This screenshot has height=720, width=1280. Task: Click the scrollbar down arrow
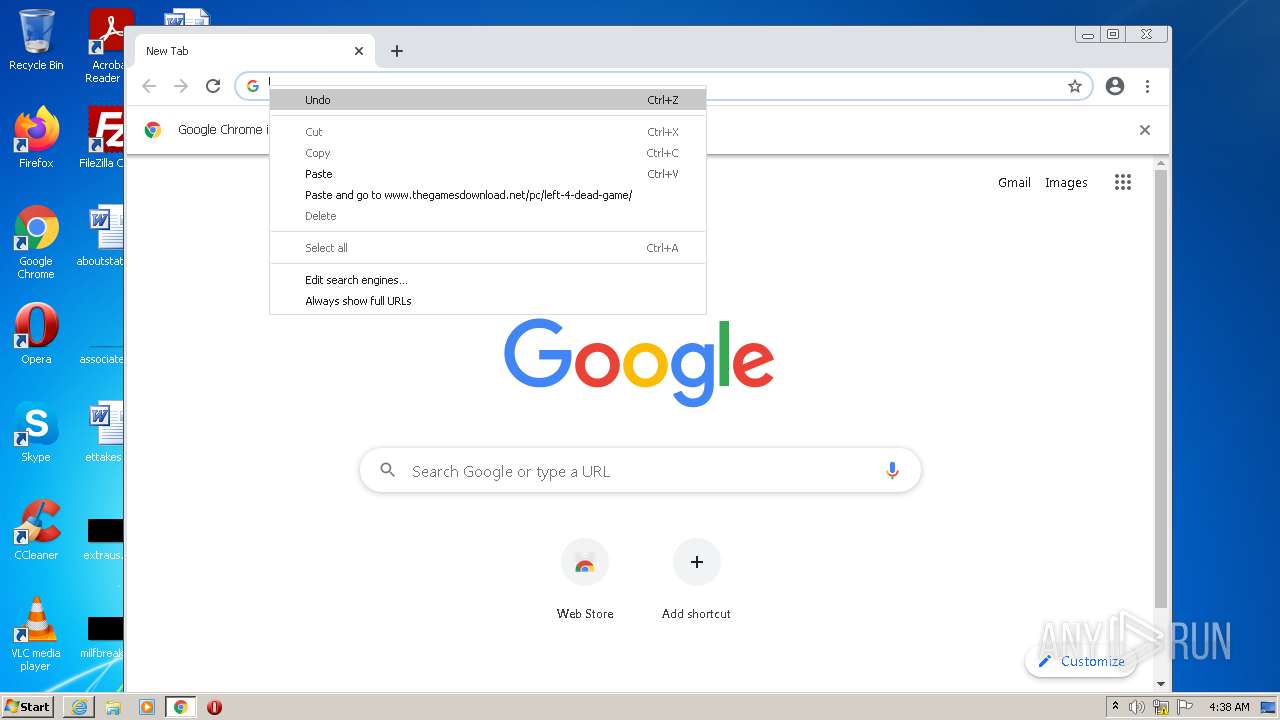(x=1161, y=684)
